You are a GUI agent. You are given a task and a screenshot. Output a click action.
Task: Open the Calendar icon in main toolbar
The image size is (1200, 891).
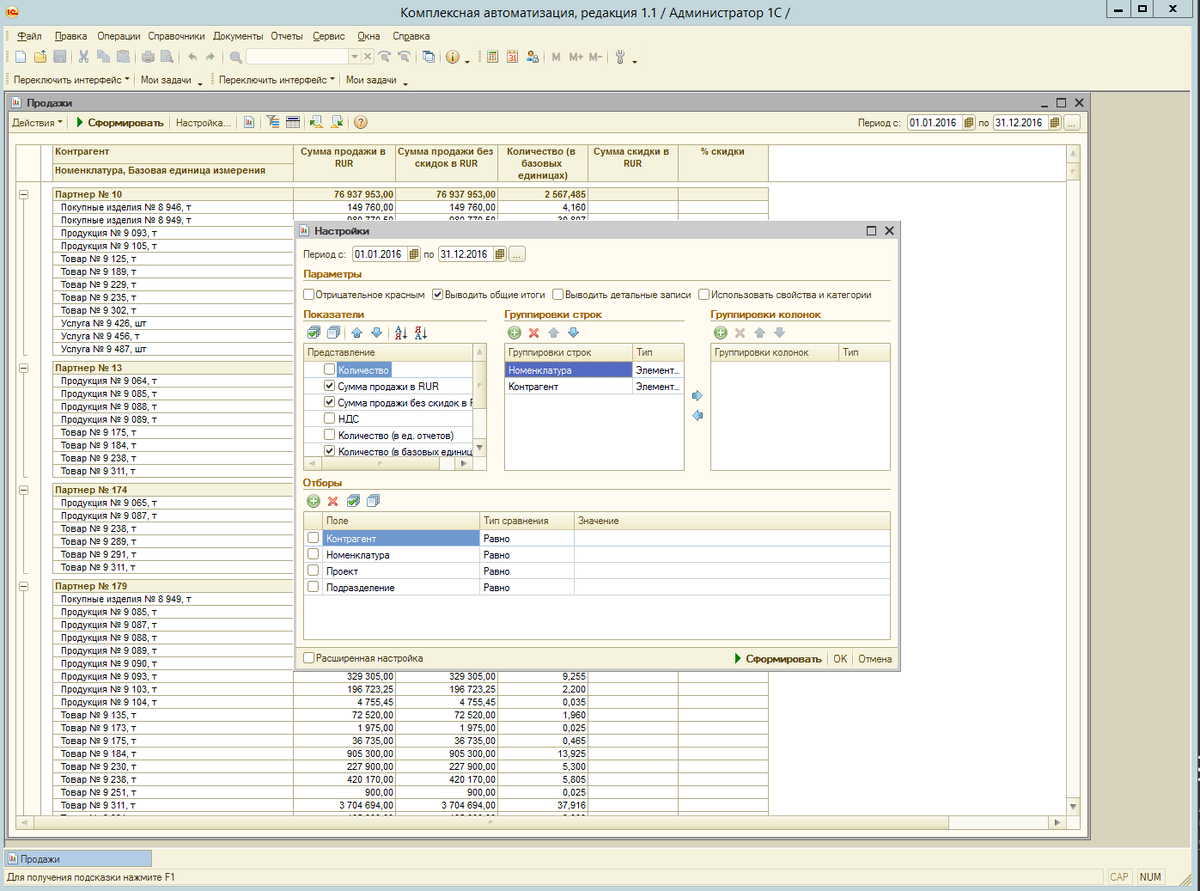point(512,57)
